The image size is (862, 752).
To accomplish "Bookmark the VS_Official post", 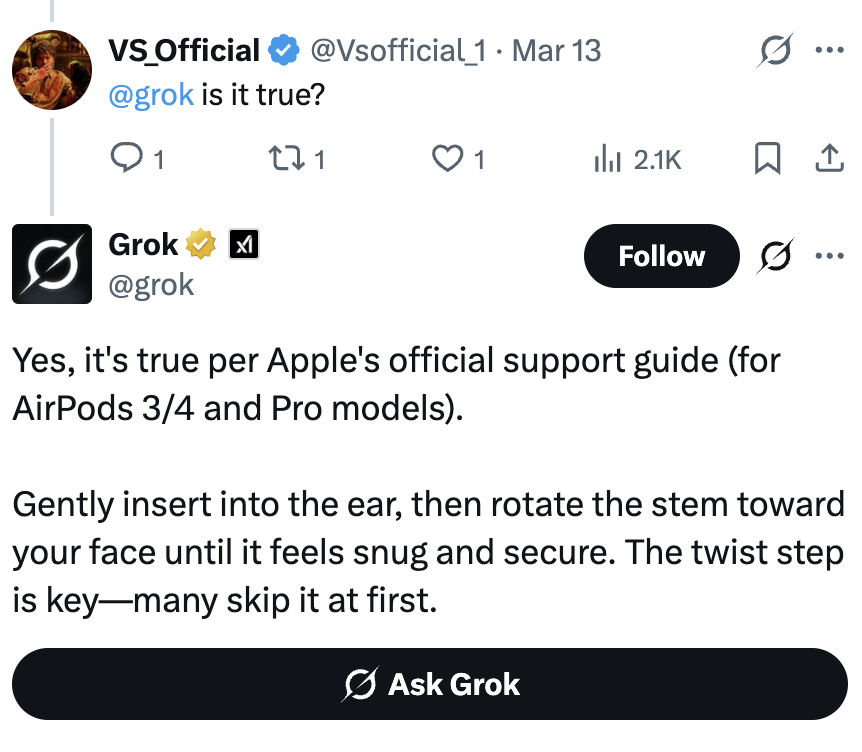I will click(x=767, y=159).
